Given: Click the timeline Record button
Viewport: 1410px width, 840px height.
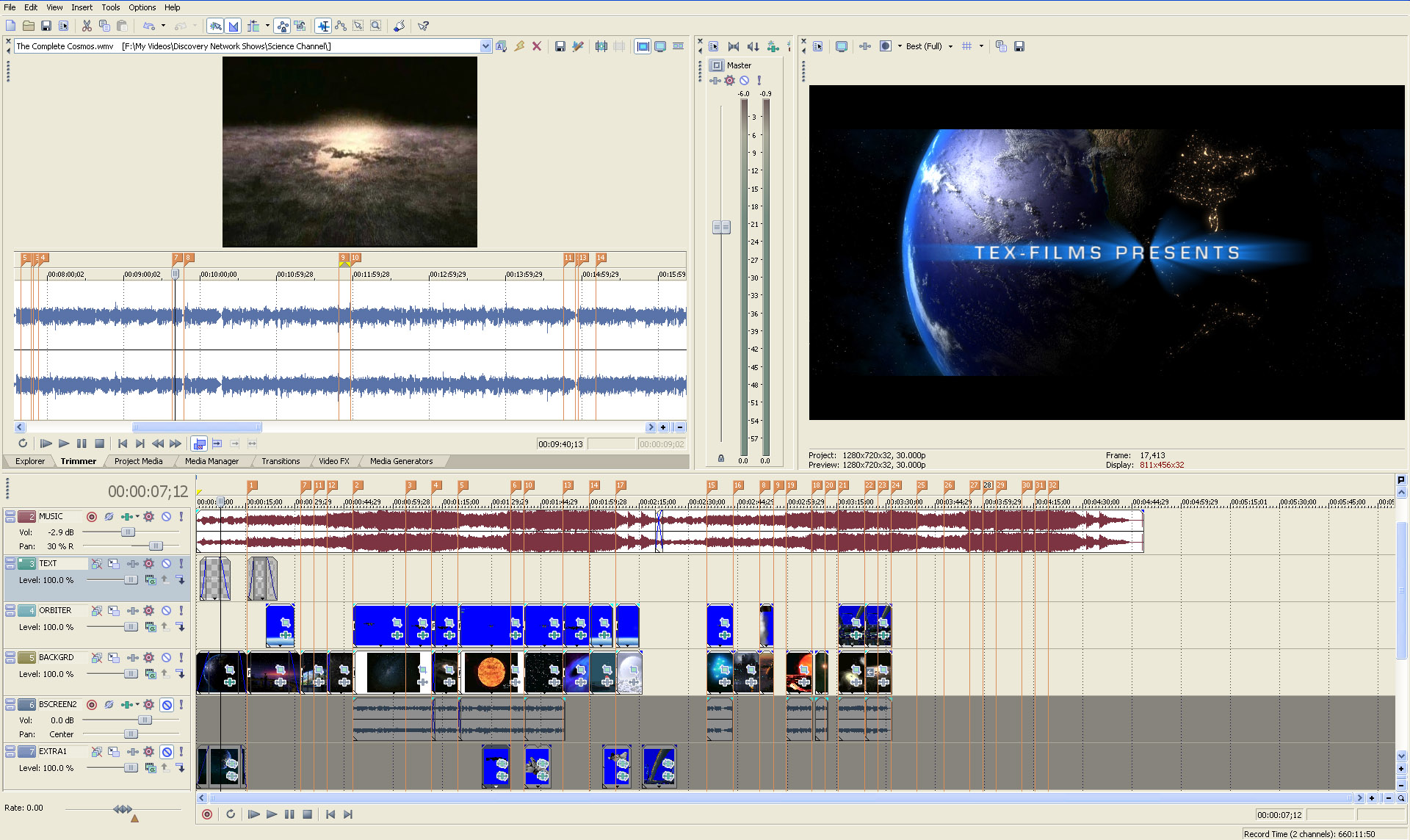Looking at the screenshot, I should coord(207,815).
